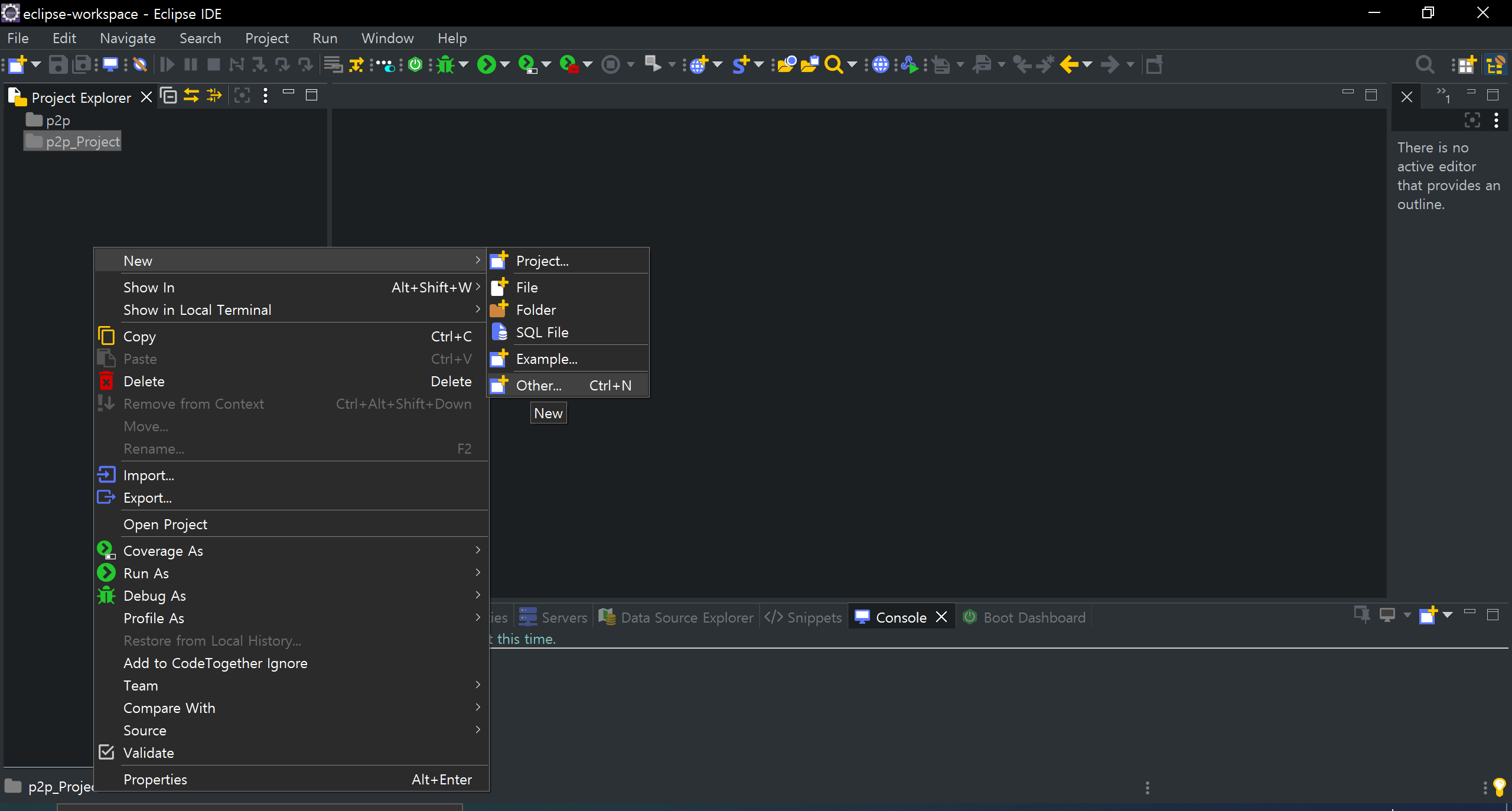
Task: Click the green Boot Dashboard power icon
Action: [x=415, y=64]
